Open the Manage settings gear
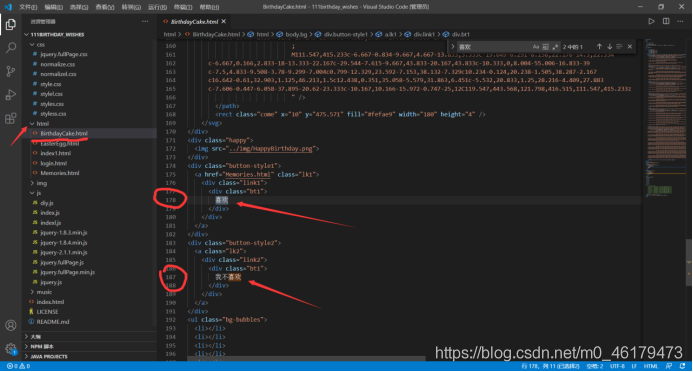Image resolution: width=693 pixels, height=372 pixels. pyautogui.click(x=11, y=349)
